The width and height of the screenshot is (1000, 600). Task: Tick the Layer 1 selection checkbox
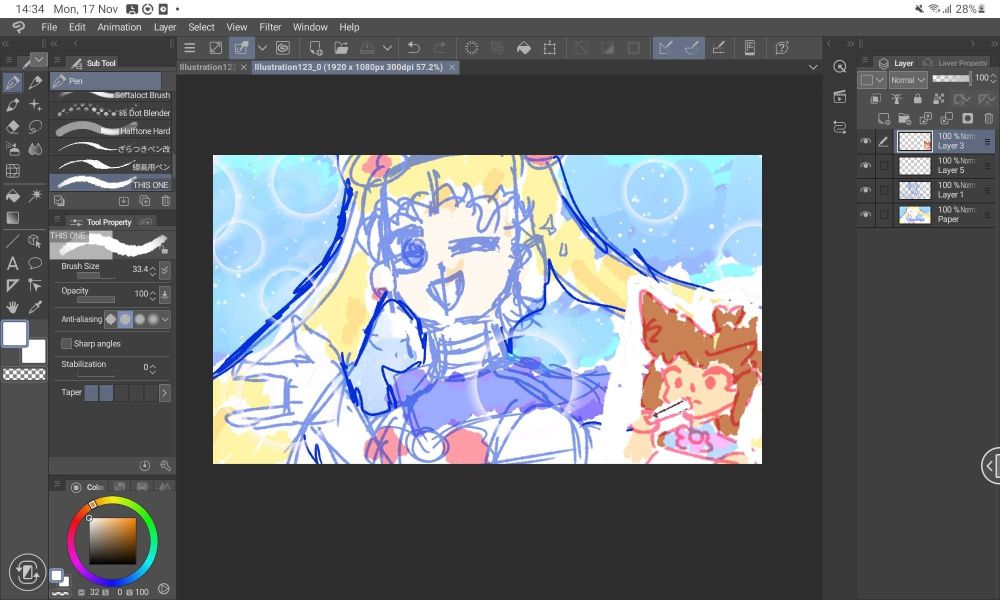[884, 190]
